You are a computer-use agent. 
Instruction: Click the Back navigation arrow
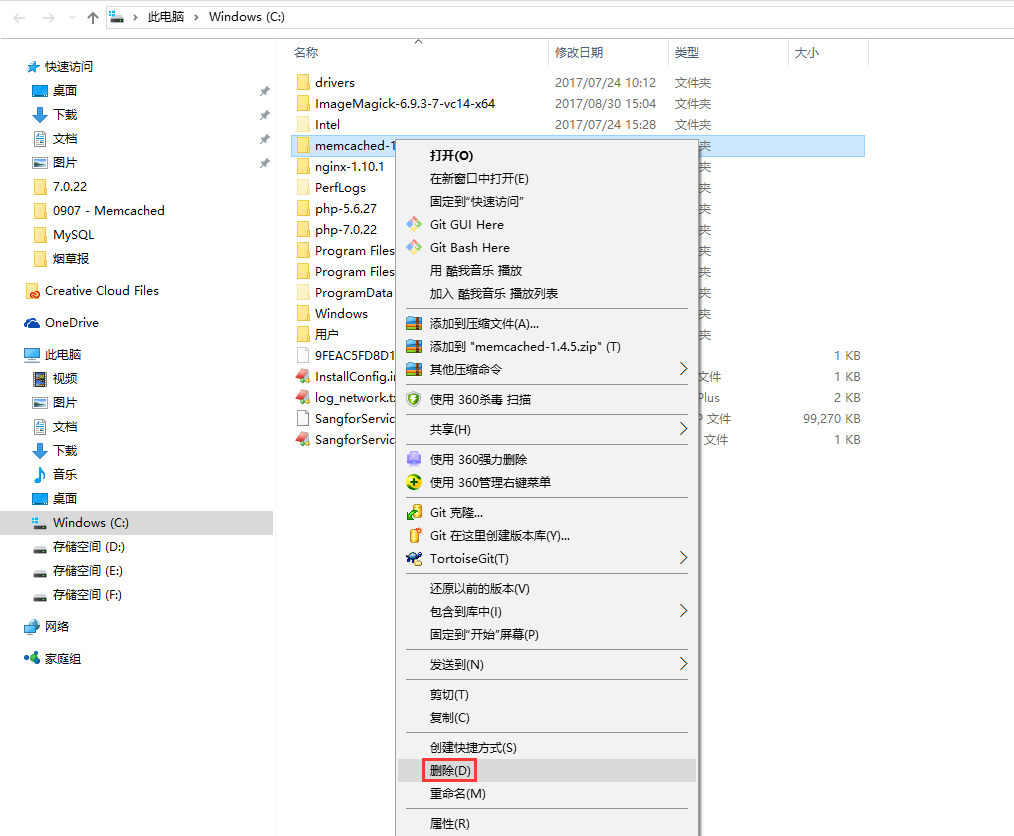click(19, 17)
